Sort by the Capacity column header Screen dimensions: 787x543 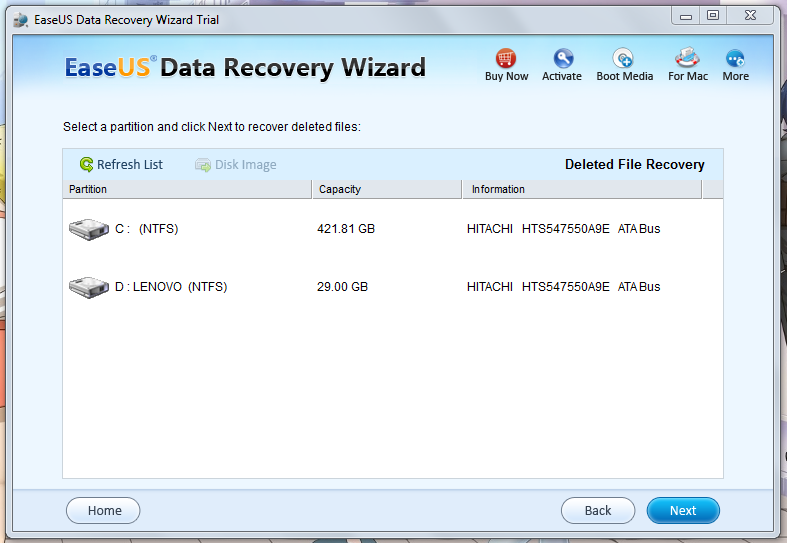[x=387, y=189]
